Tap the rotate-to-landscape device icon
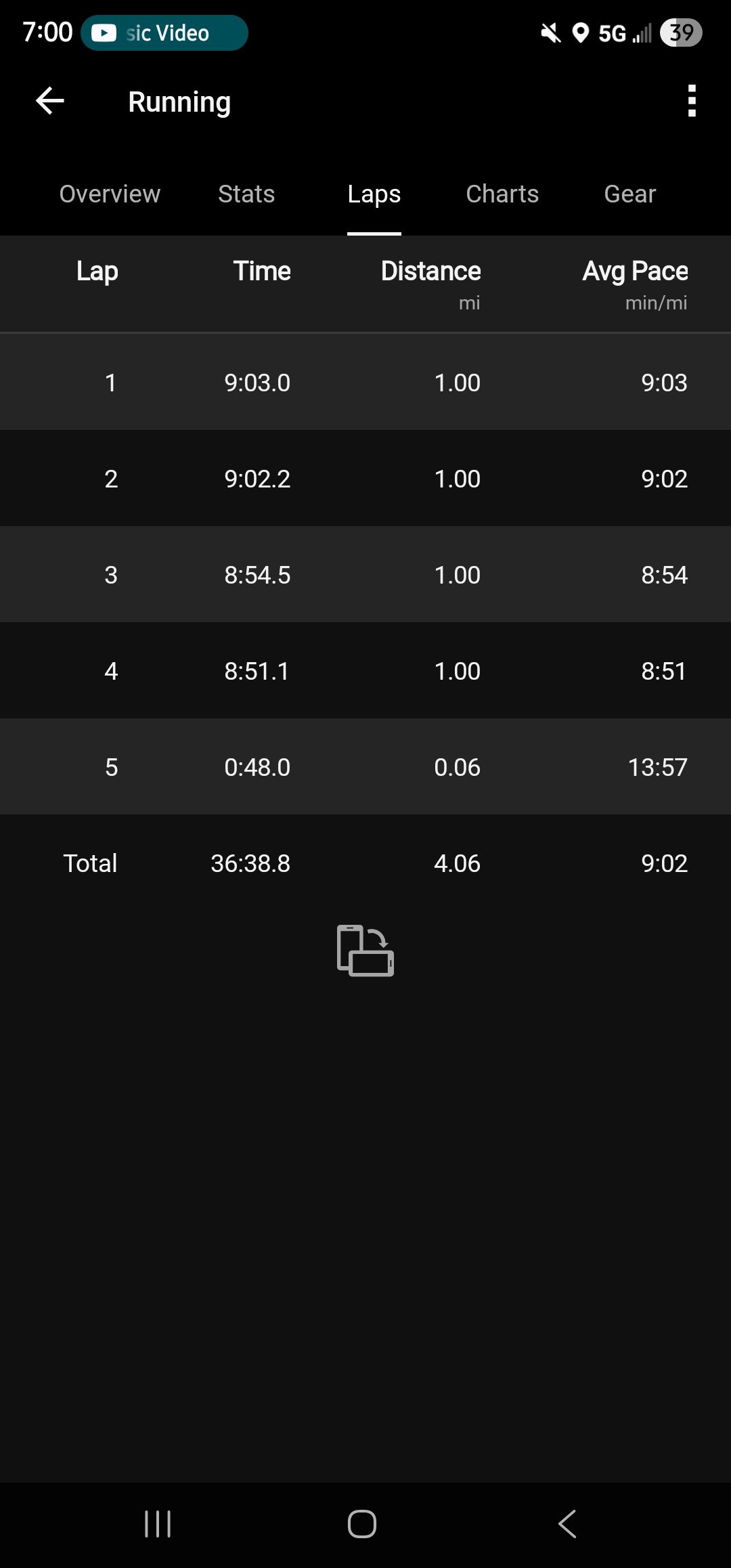731x1568 pixels. (365, 951)
